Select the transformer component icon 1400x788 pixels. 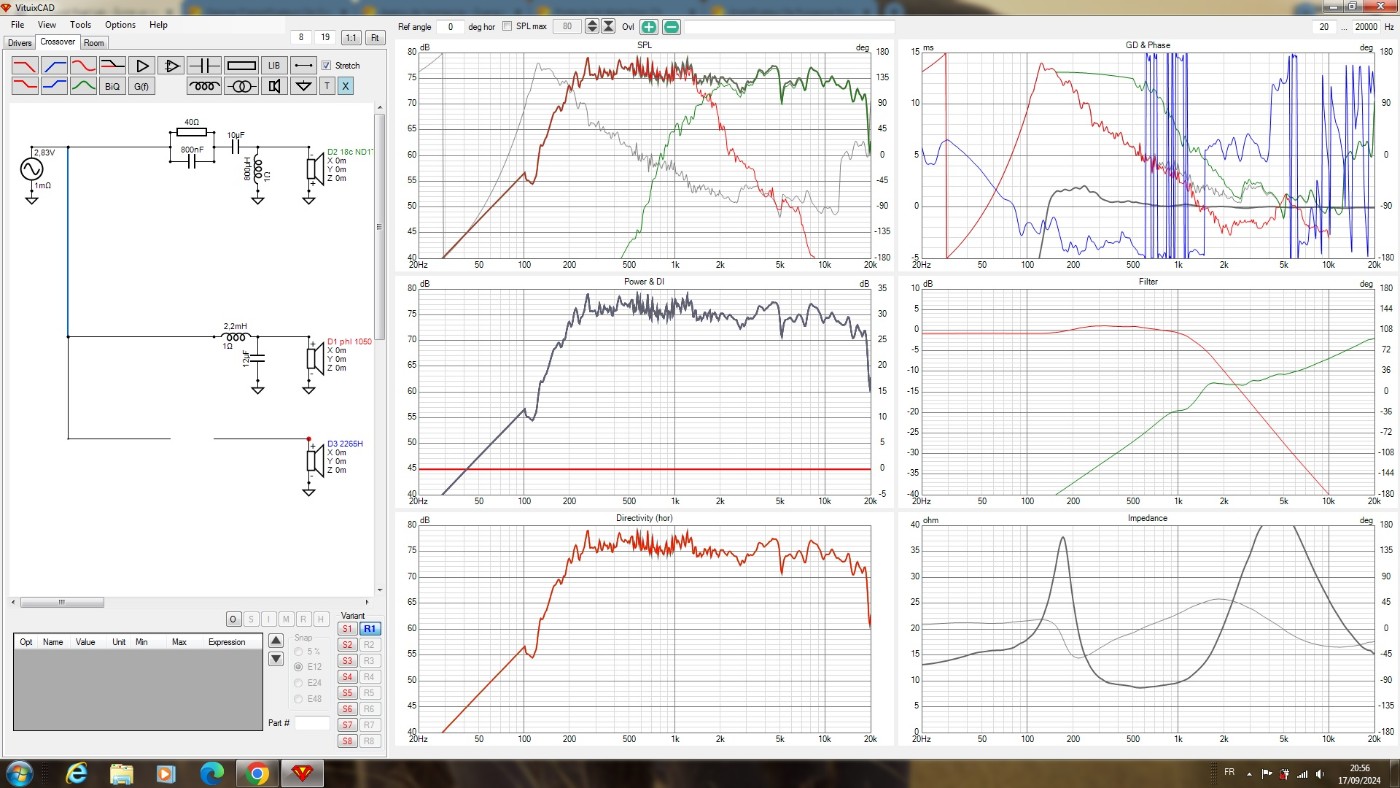pos(241,86)
